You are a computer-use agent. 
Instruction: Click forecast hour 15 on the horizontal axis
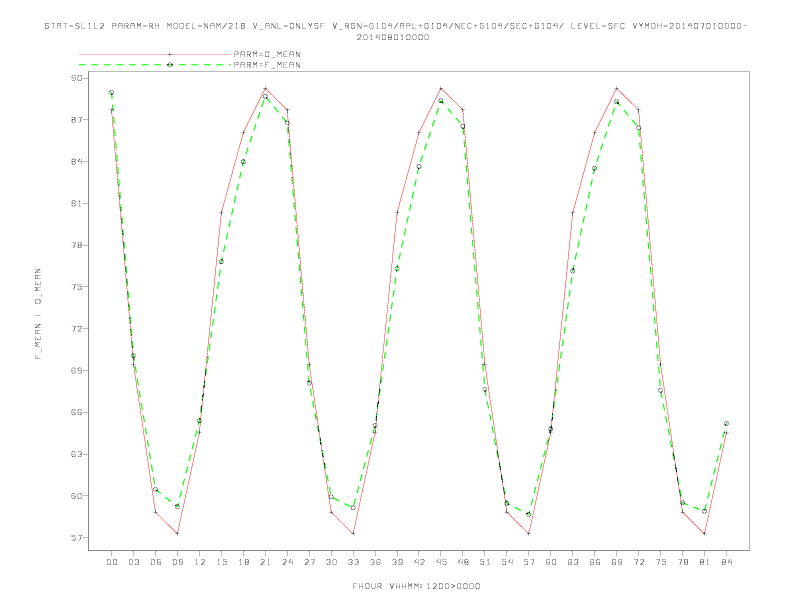[x=221, y=562]
